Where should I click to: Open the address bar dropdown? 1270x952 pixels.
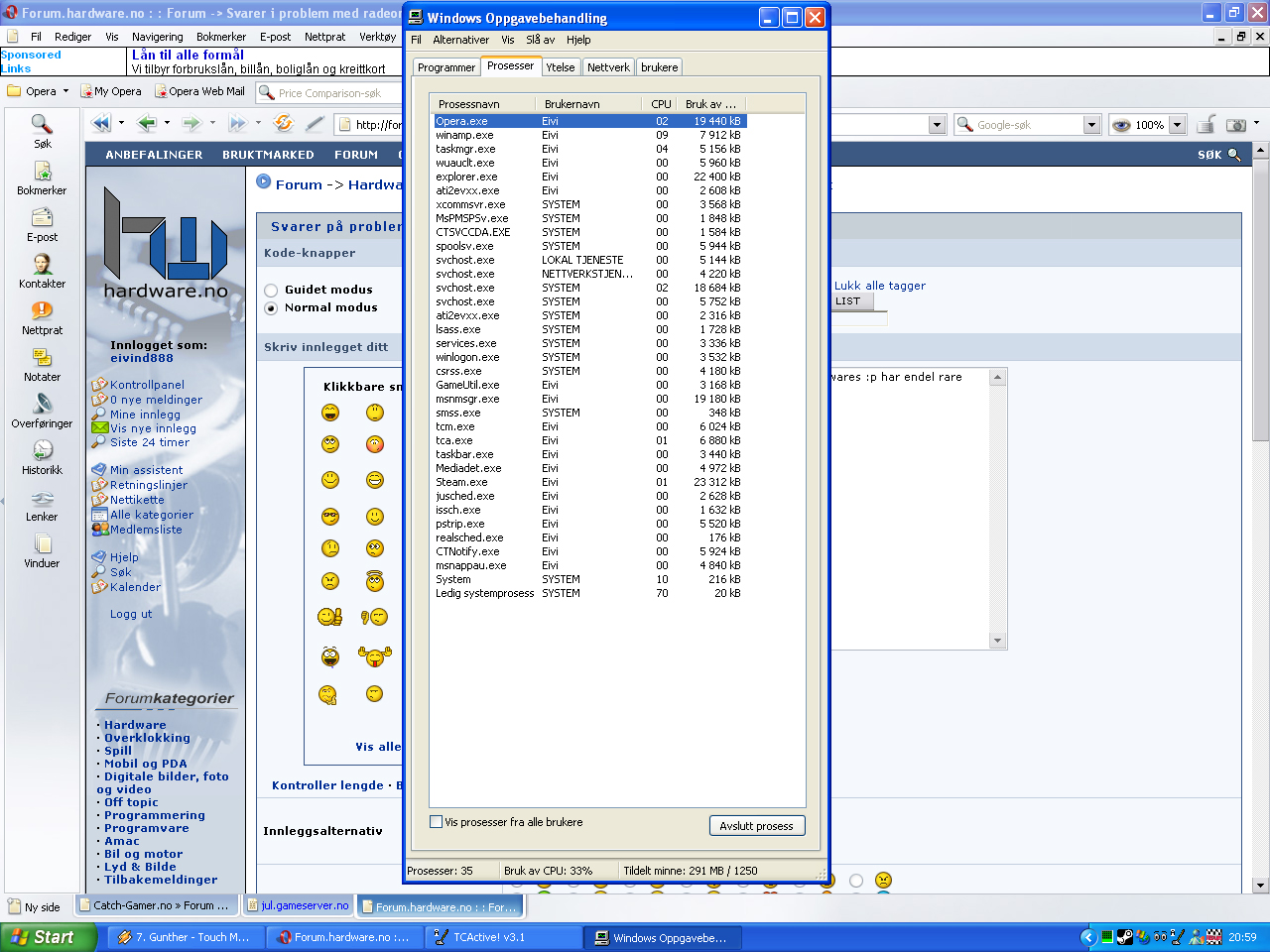pyautogui.click(x=937, y=125)
